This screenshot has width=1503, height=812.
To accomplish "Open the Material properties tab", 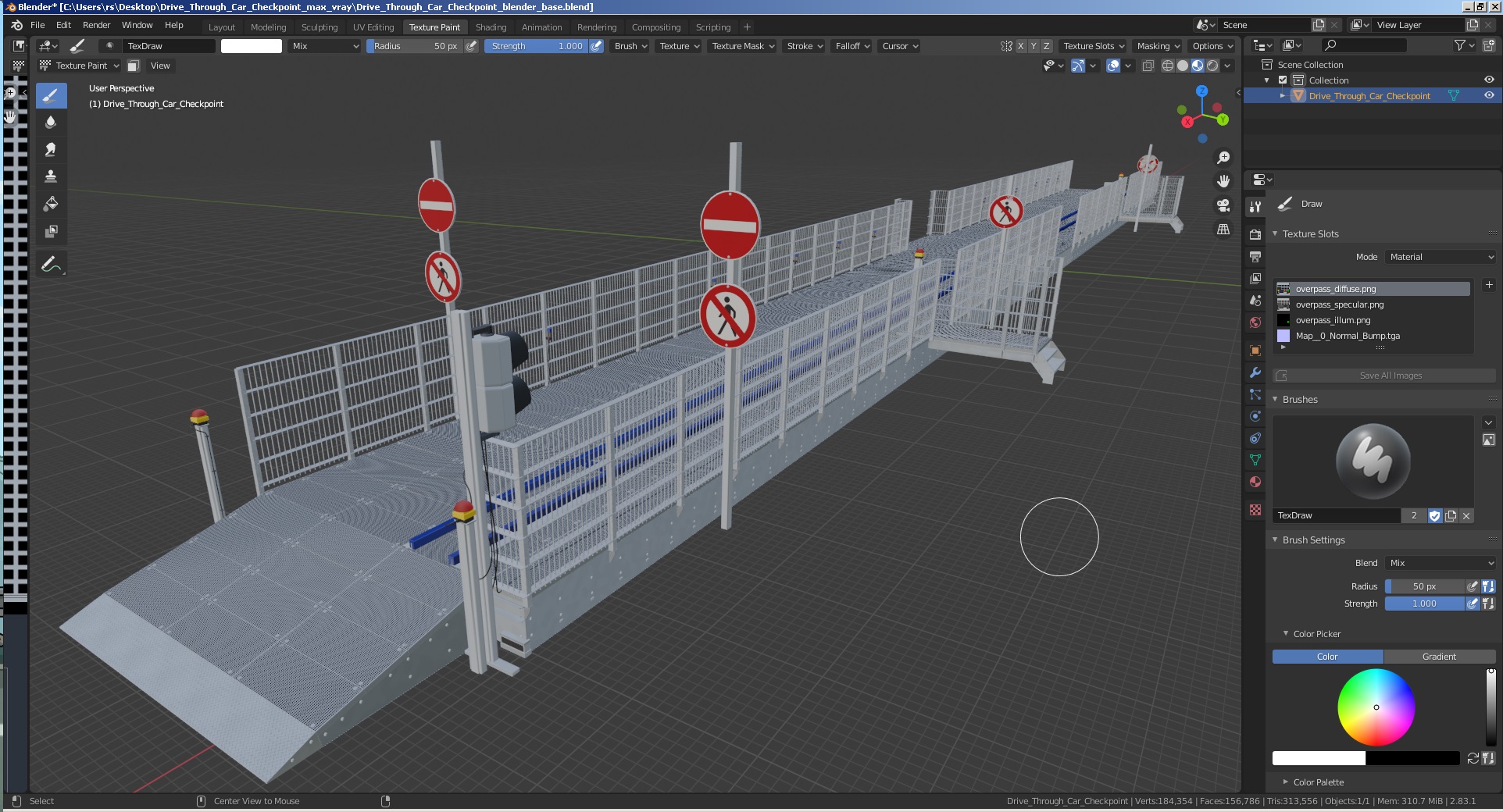I will point(1255,482).
